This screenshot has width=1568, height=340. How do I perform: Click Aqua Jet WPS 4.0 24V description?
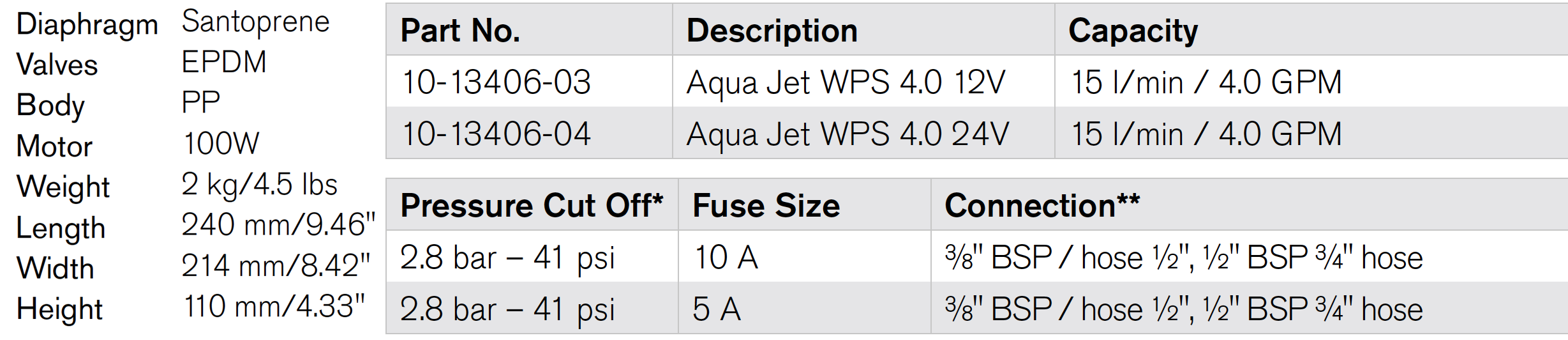point(847,134)
